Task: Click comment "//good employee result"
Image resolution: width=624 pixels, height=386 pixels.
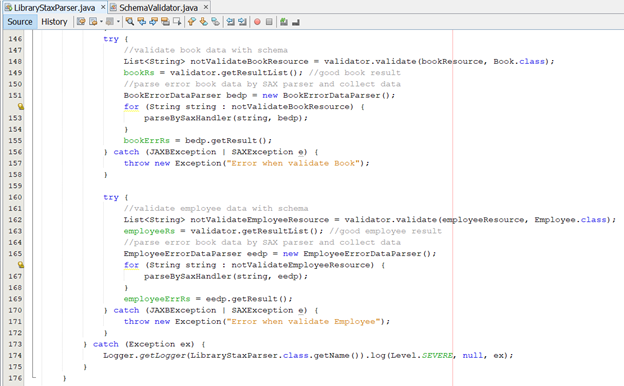Action: (x=385, y=231)
